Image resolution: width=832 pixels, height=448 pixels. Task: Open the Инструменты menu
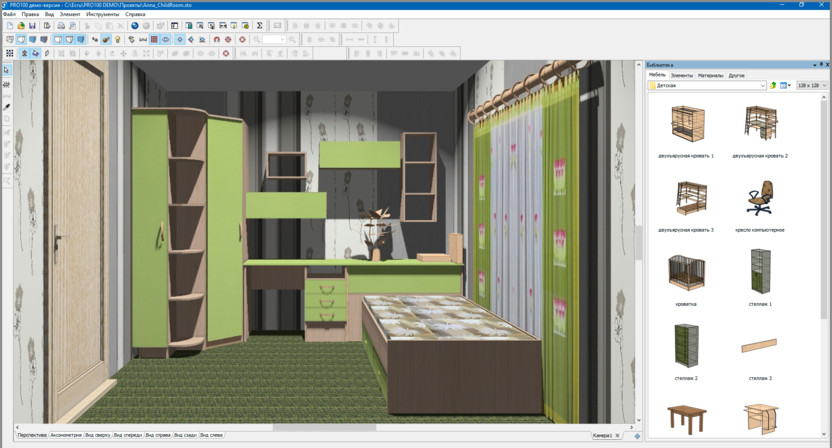(101, 14)
